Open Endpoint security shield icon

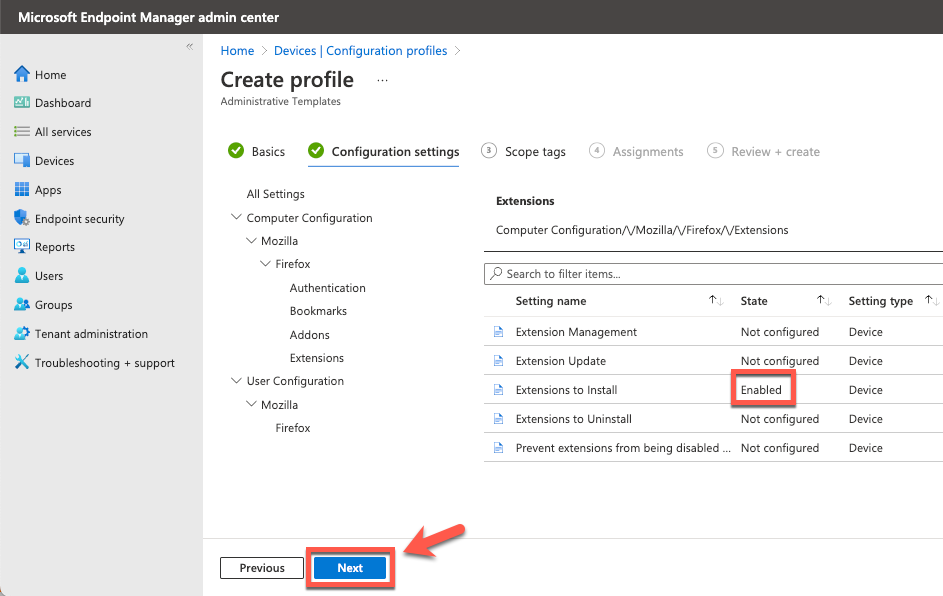coord(22,218)
